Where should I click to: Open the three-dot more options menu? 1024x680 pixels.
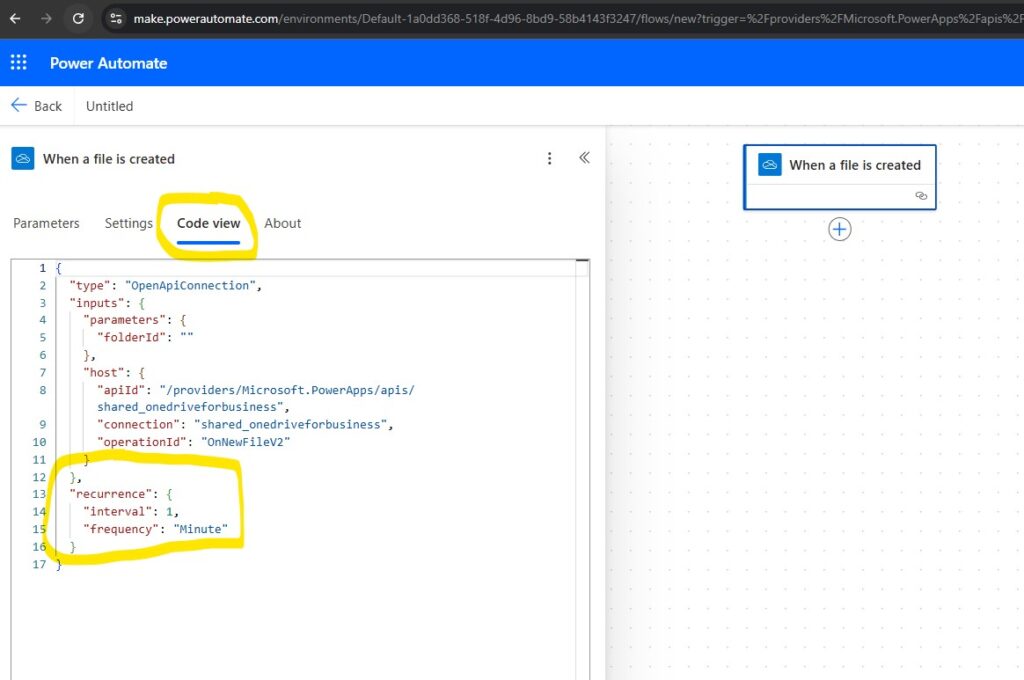click(549, 159)
